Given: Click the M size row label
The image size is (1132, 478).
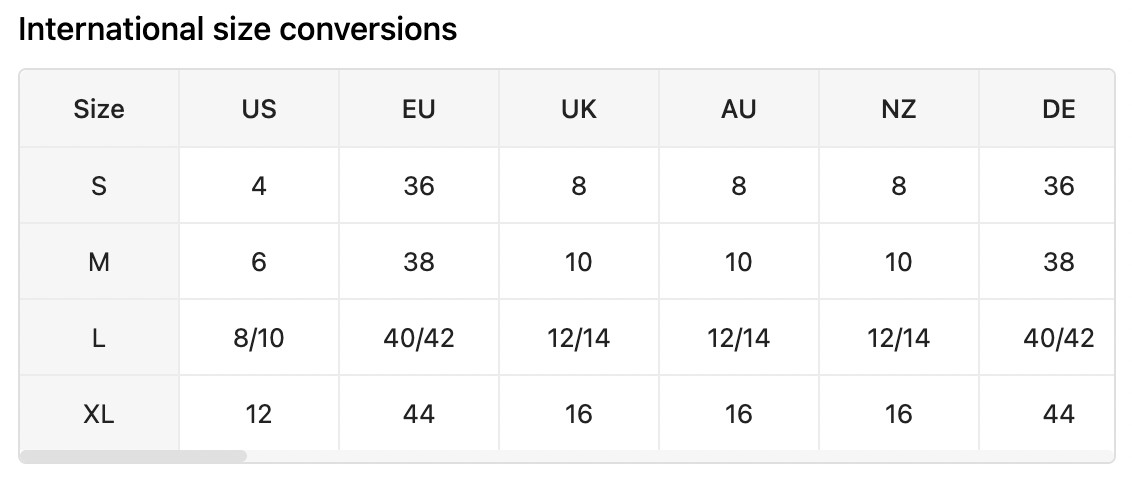Looking at the screenshot, I should 99,262.
